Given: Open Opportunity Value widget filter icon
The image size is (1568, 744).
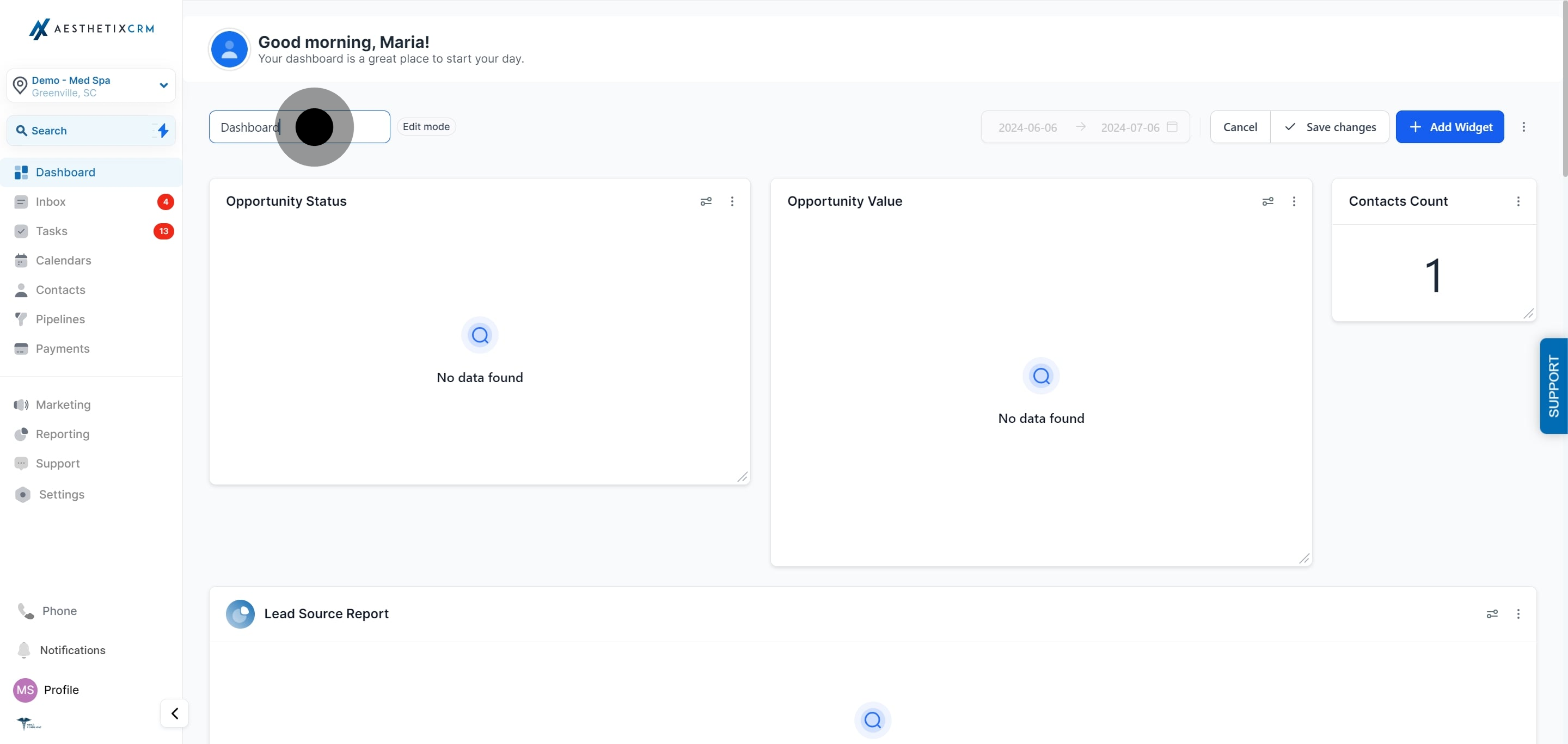Looking at the screenshot, I should tap(1267, 201).
